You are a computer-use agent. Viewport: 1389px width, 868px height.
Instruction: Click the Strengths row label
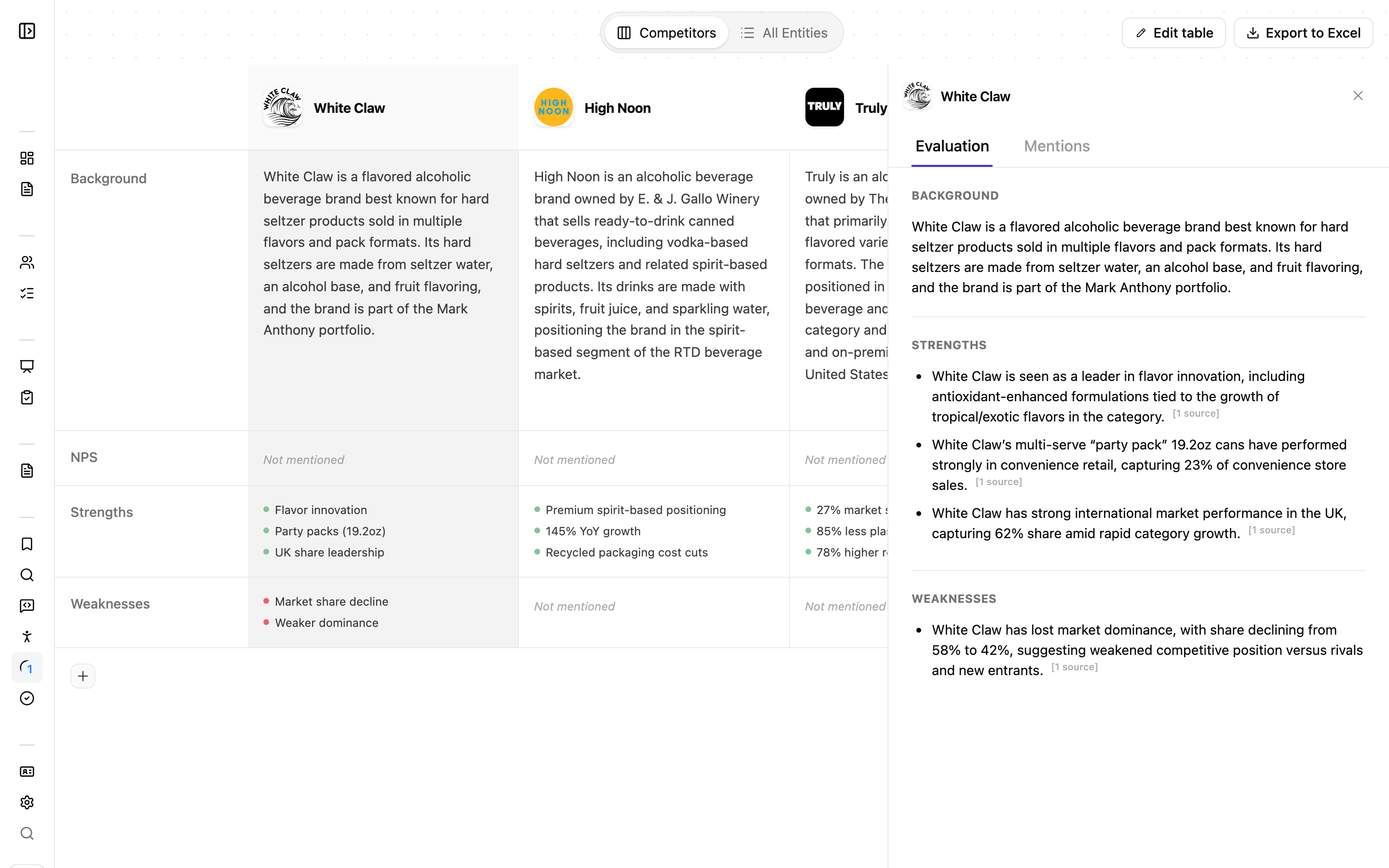click(x=102, y=512)
